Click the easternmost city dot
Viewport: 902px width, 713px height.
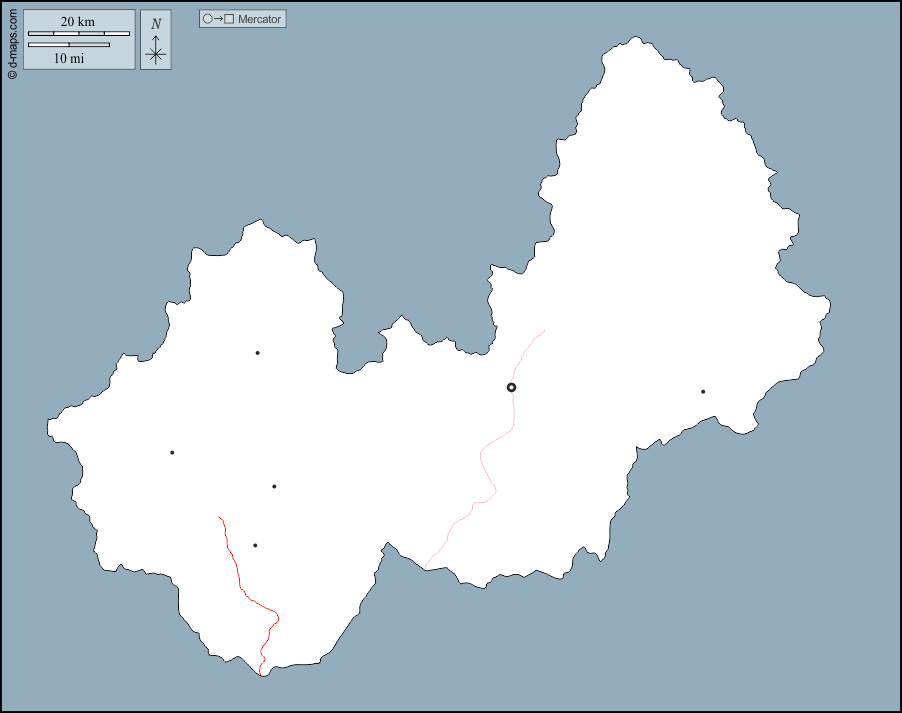[x=703, y=391]
